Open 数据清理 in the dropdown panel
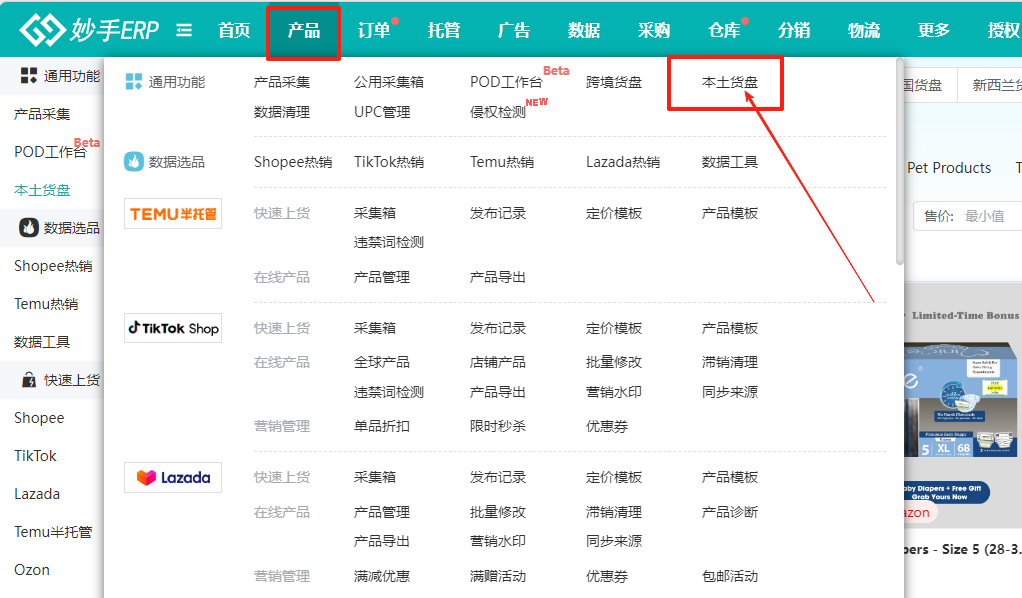This screenshot has height=598, width=1022. (282, 112)
